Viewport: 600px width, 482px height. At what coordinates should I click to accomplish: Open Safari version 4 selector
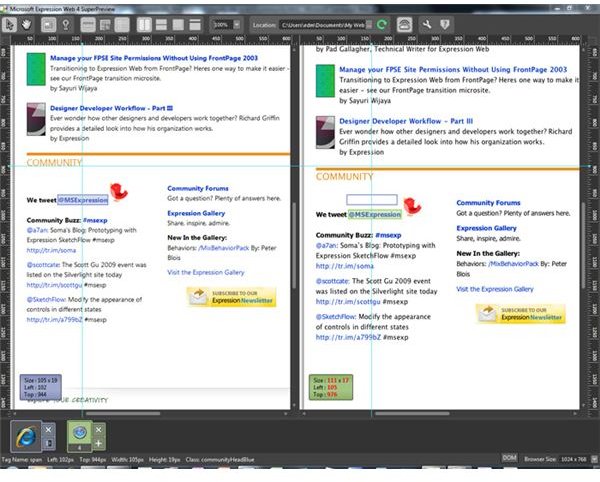(80, 448)
